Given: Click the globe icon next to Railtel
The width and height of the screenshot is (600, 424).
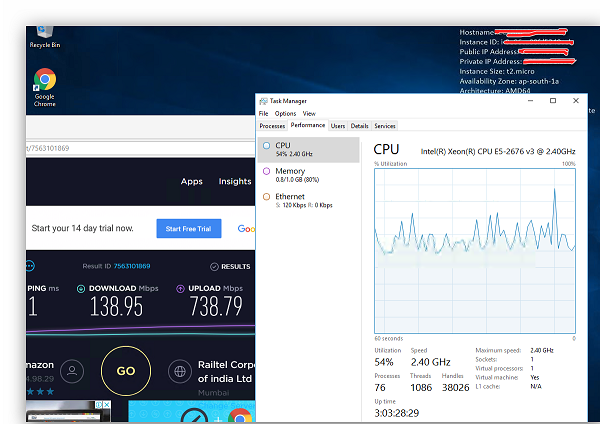Looking at the screenshot, I should [x=180, y=371].
